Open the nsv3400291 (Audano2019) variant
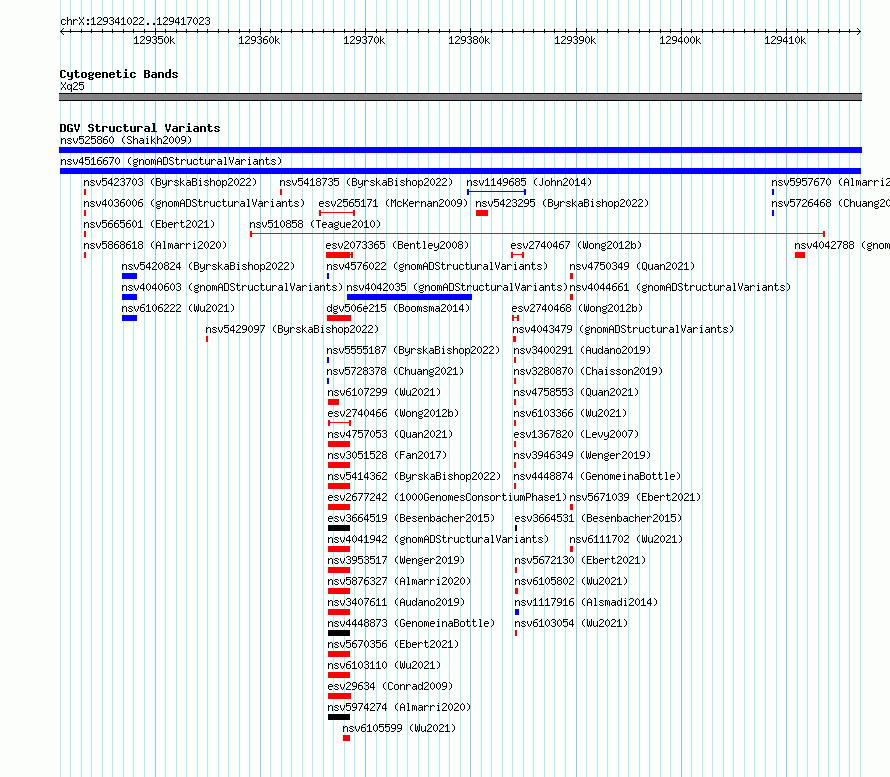Viewport: 890px width, 777px height. 582,350
